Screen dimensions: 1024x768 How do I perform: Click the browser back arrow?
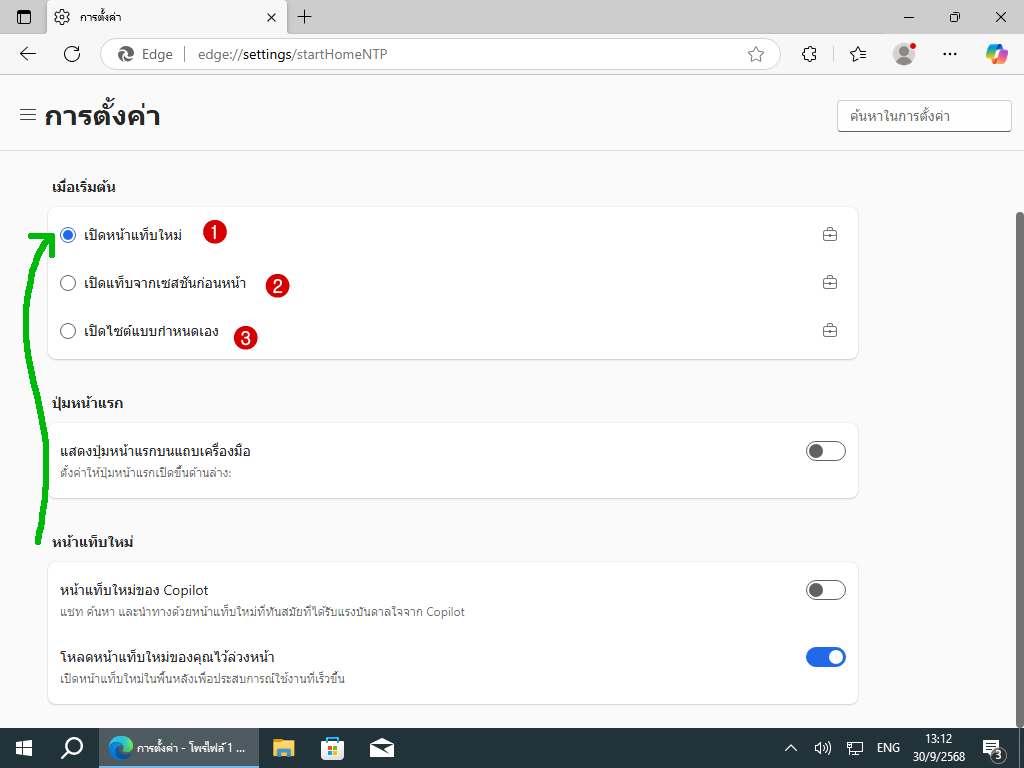[28, 54]
